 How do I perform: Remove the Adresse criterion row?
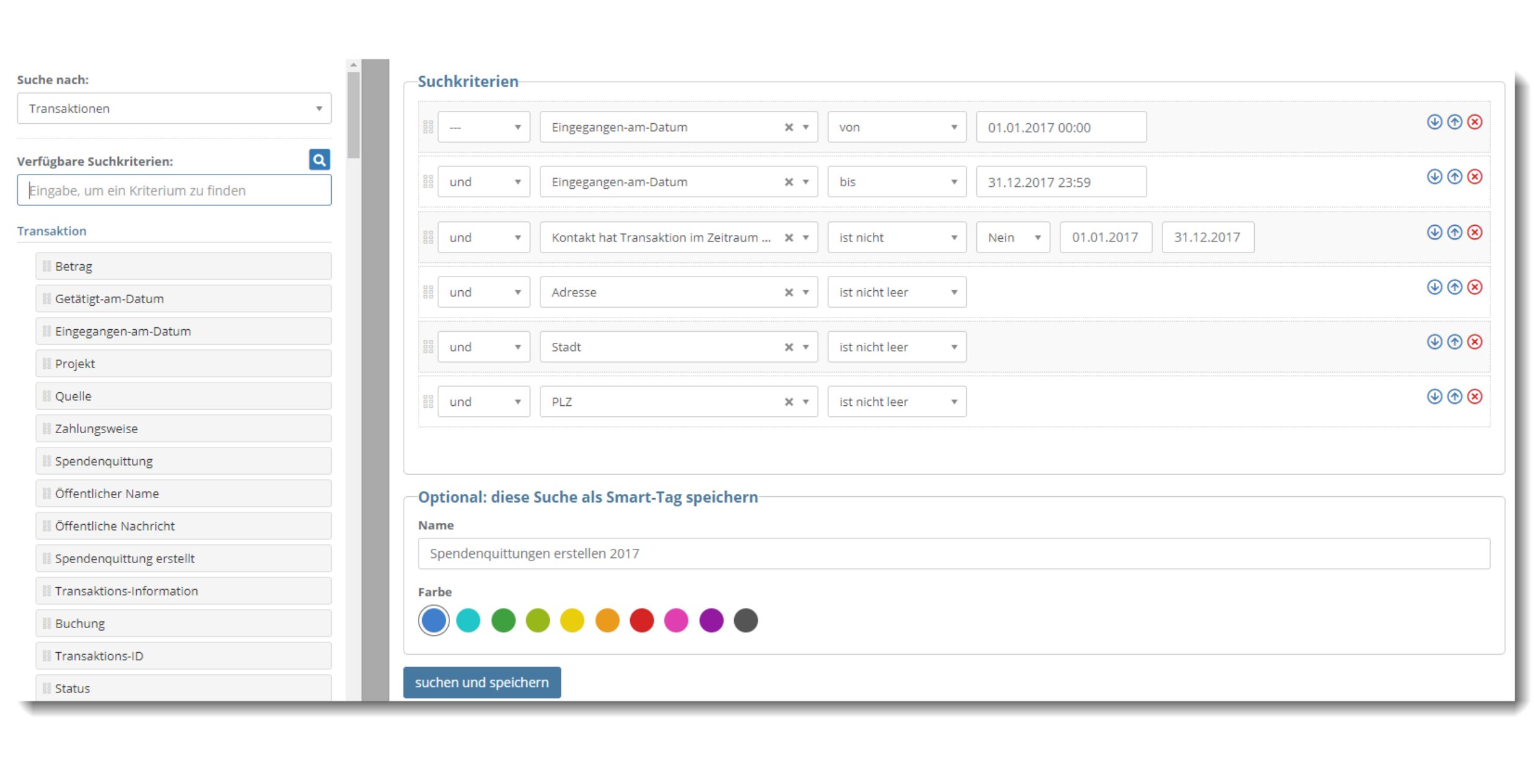click(x=1475, y=286)
